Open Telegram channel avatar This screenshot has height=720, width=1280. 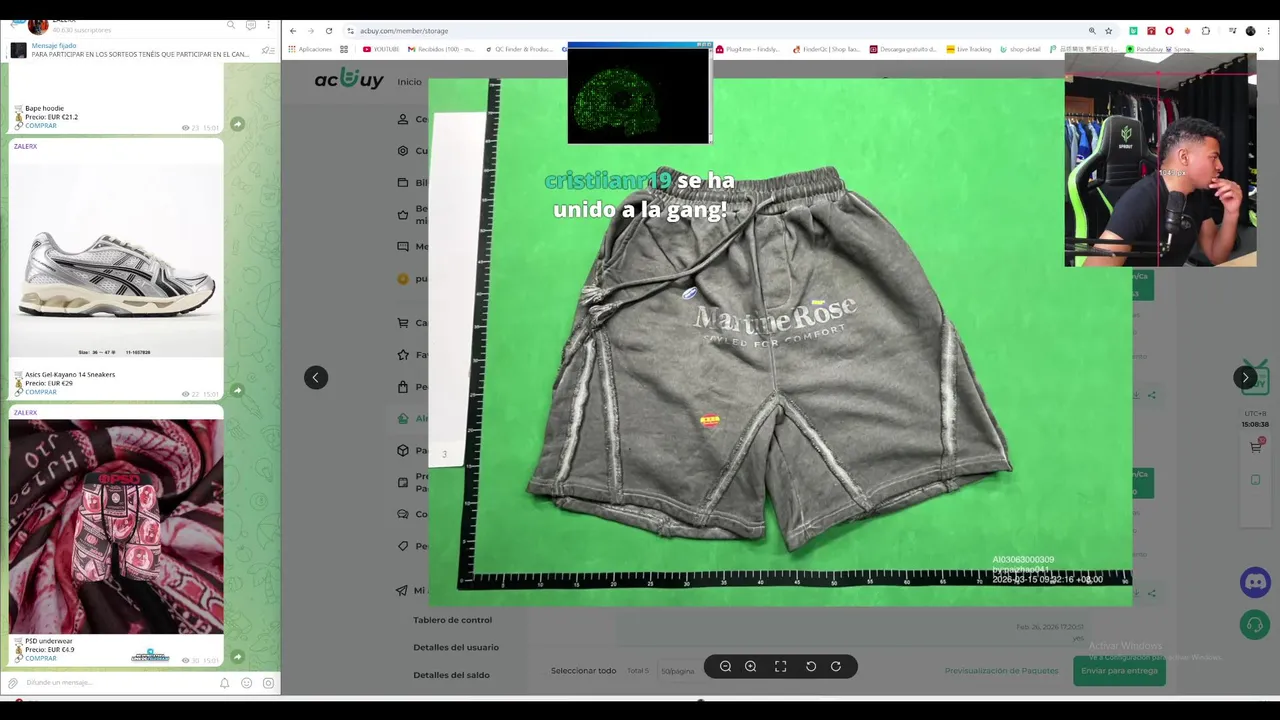[x=38, y=25]
